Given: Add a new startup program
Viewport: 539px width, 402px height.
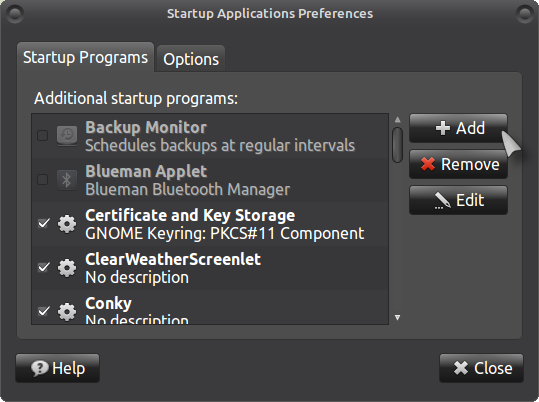Looking at the screenshot, I should click(458, 128).
